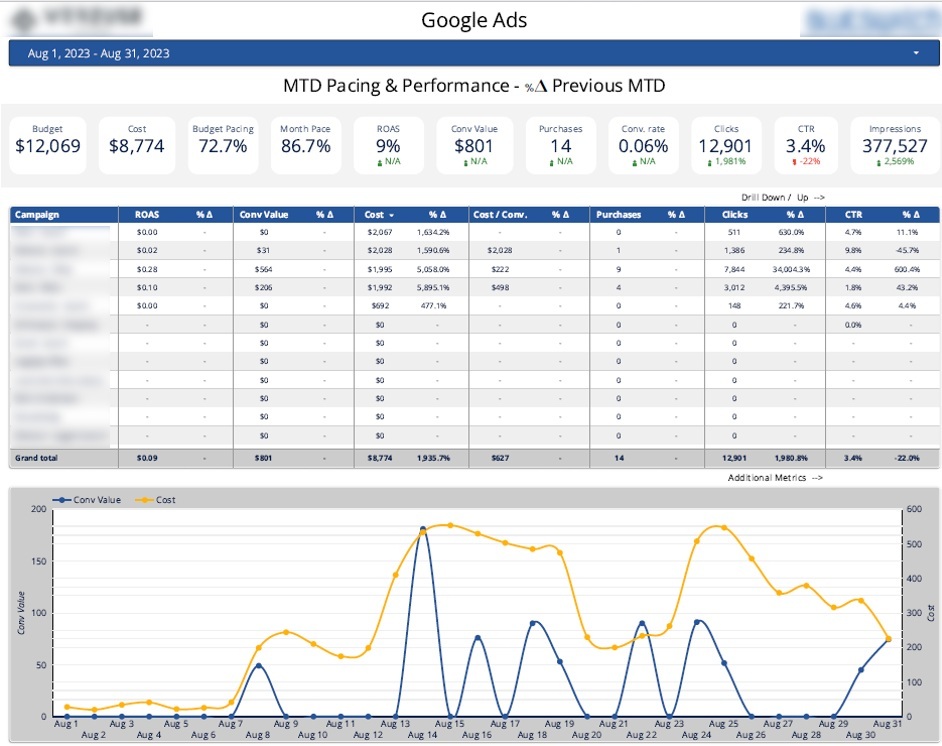Click the 1,935.7% grand total cell
The width and height of the screenshot is (942, 746).
[x=433, y=458]
